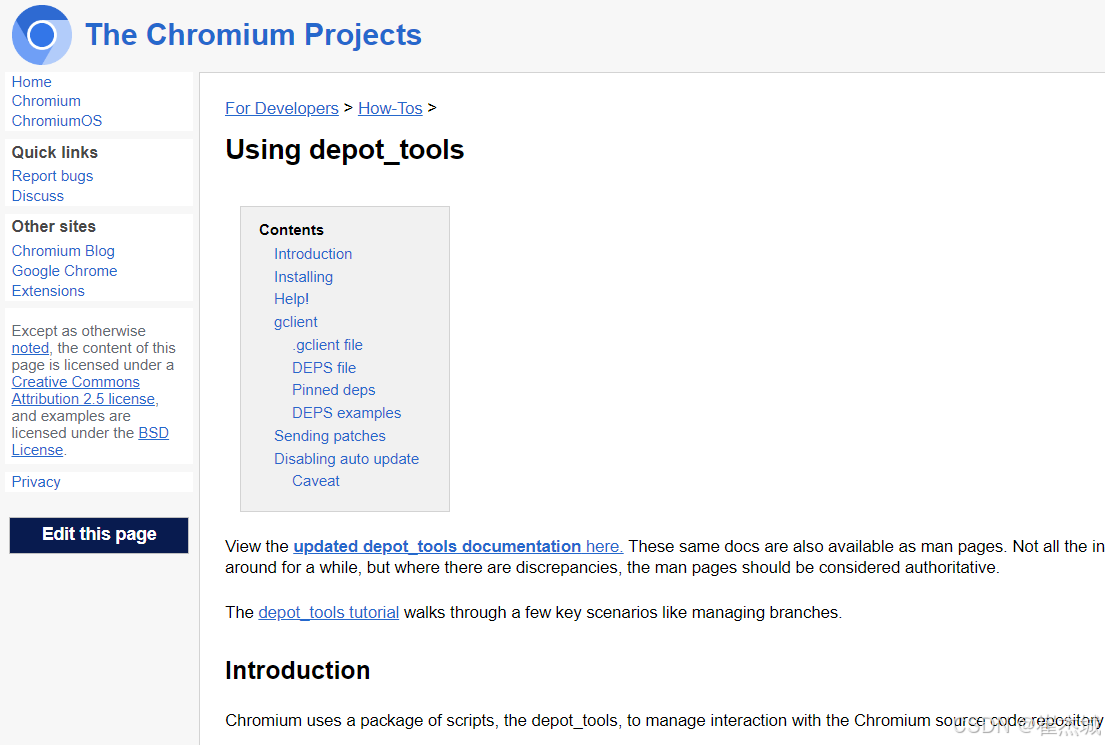Open the Discuss quick link
The image size is (1105, 745).
pyautogui.click(x=37, y=195)
